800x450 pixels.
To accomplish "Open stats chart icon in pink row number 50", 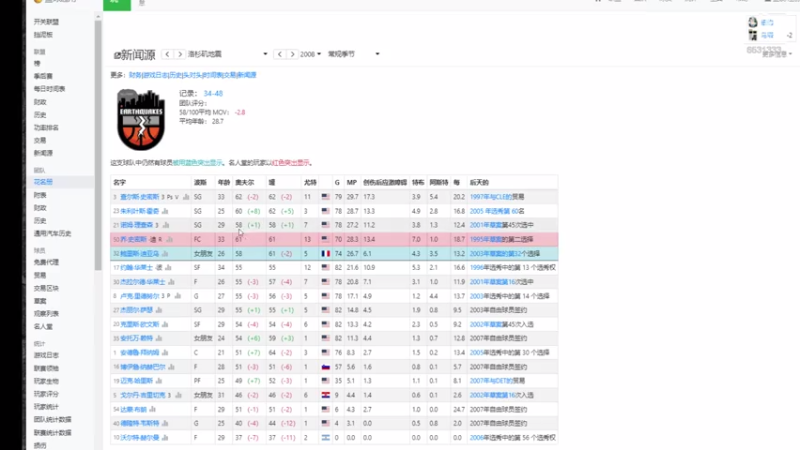I will click(169, 239).
